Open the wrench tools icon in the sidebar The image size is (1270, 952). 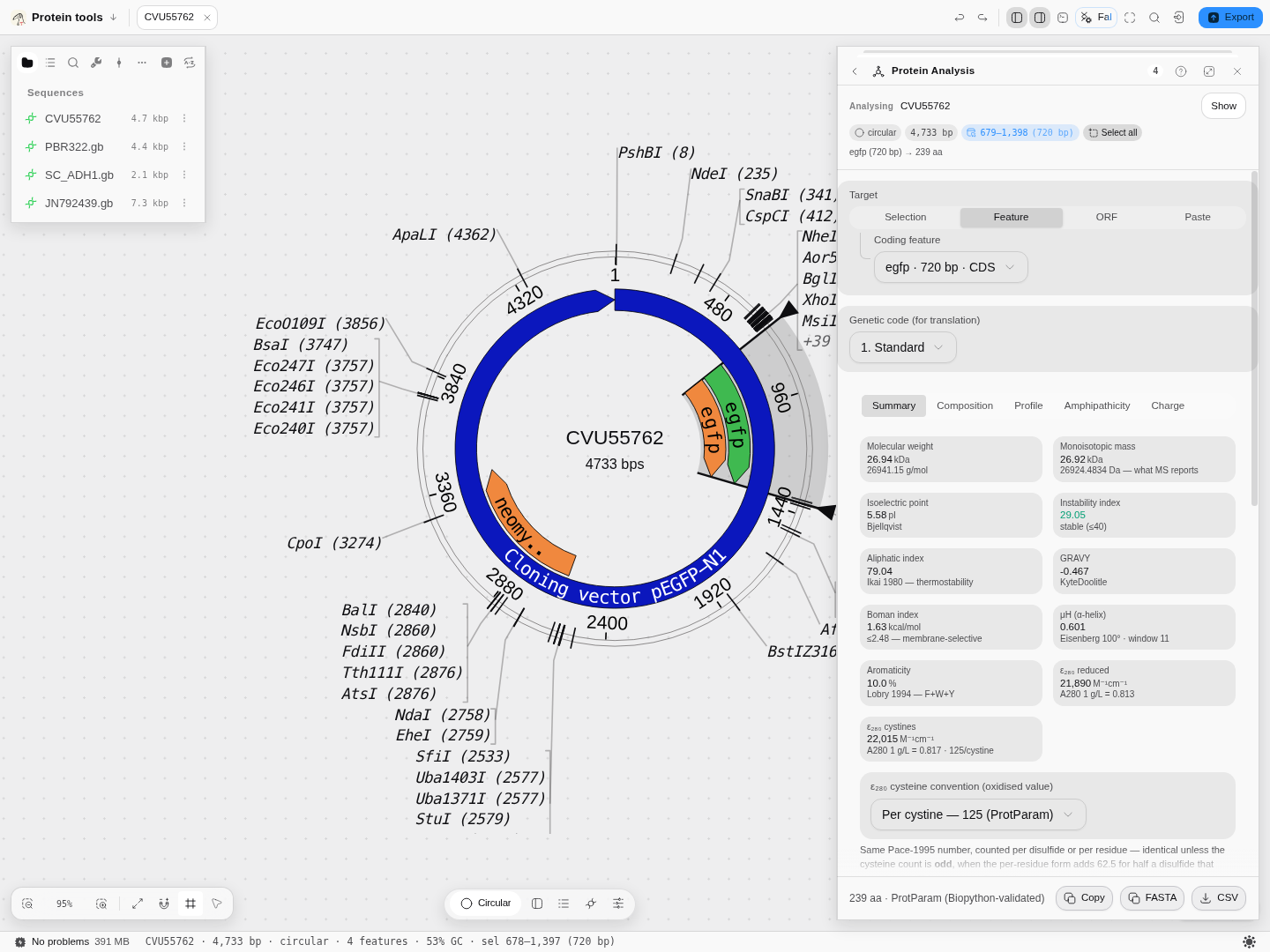click(96, 63)
